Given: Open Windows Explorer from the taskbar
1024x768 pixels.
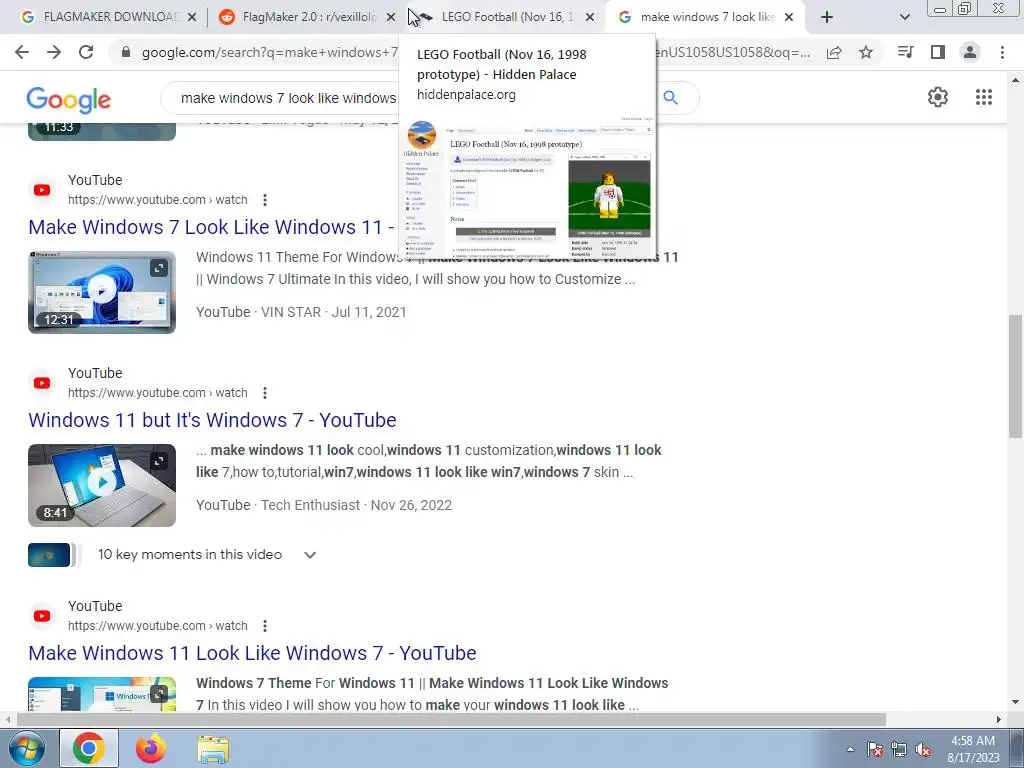Looking at the screenshot, I should 214,749.
